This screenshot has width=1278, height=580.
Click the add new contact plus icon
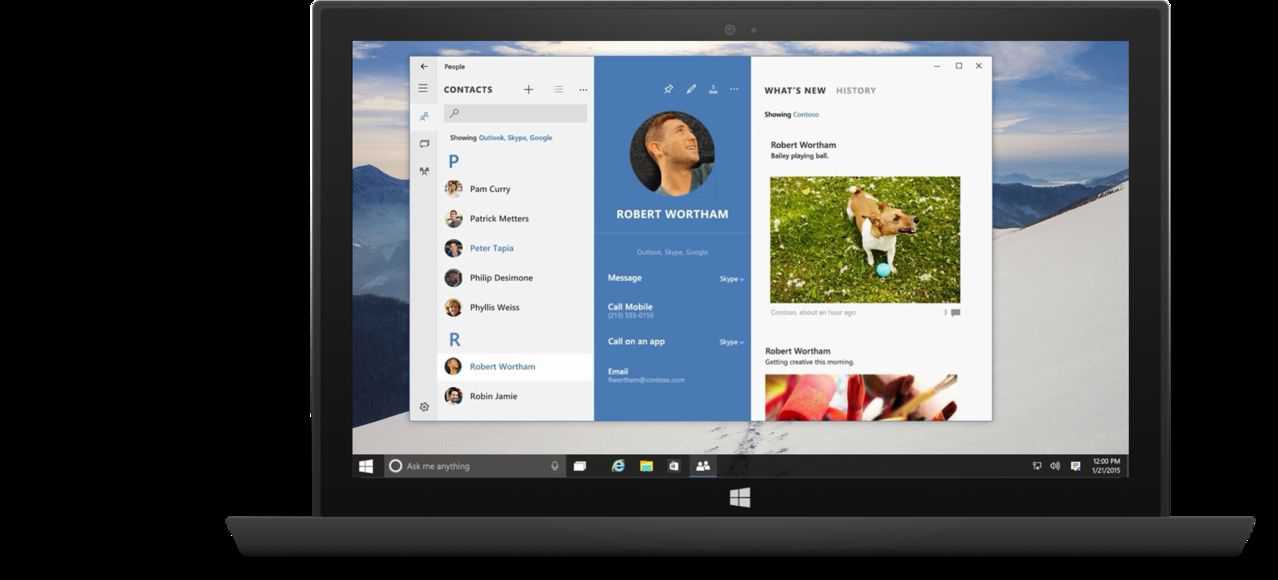tap(528, 90)
